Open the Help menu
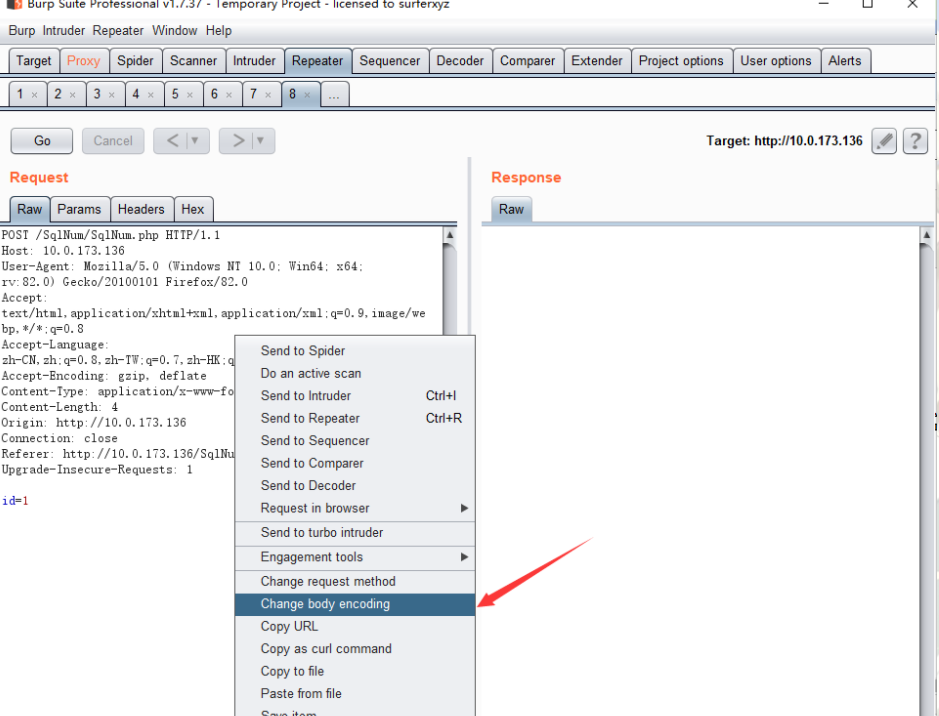 point(219,31)
